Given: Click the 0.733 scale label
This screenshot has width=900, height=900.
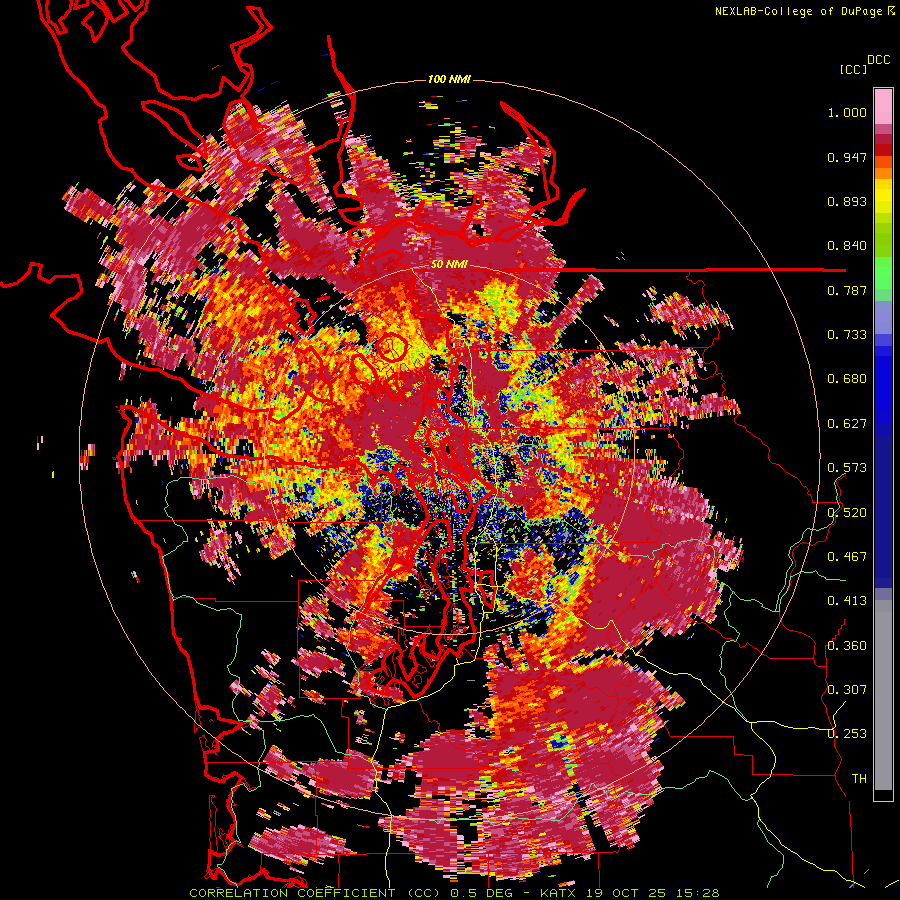Looking at the screenshot, I should [847, 335].
